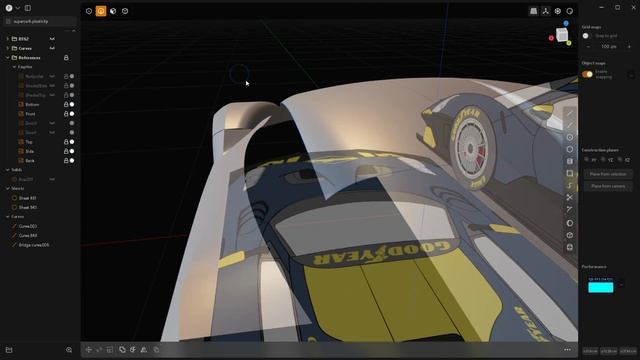
Task: Toggle the lock icon on Back reference
Action: click(66, 161)
